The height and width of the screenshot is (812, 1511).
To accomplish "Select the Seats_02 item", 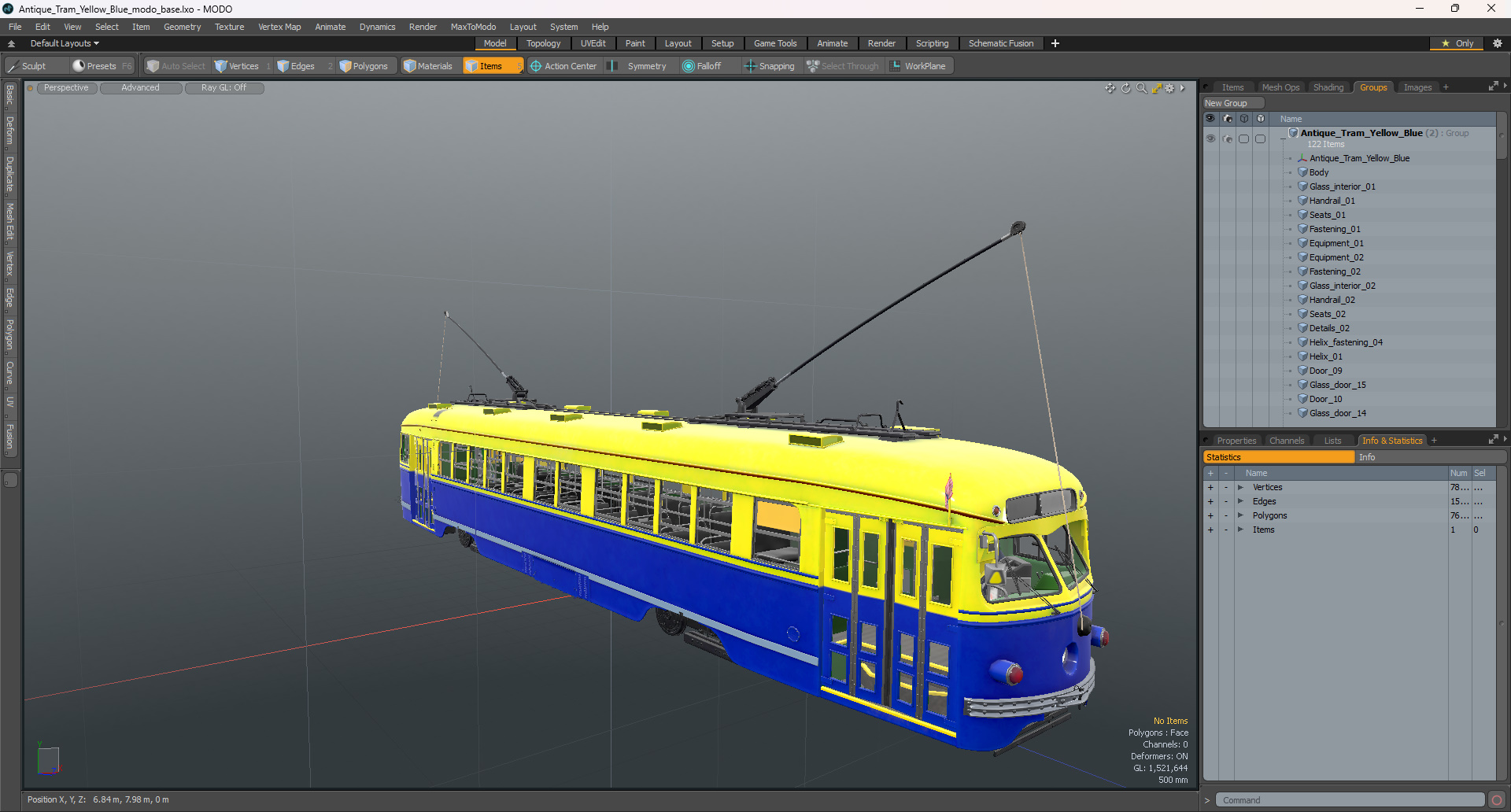I will click(1328, 314).
